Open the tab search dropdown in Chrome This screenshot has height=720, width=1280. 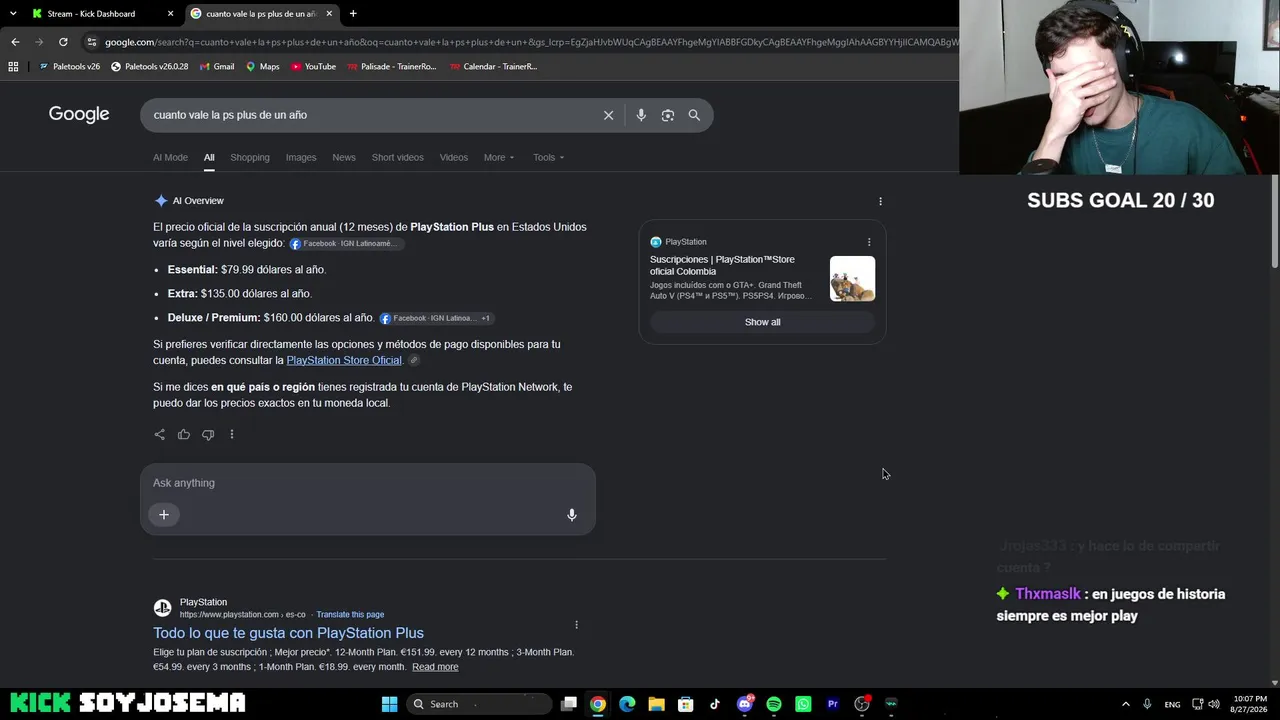point(12,14)
